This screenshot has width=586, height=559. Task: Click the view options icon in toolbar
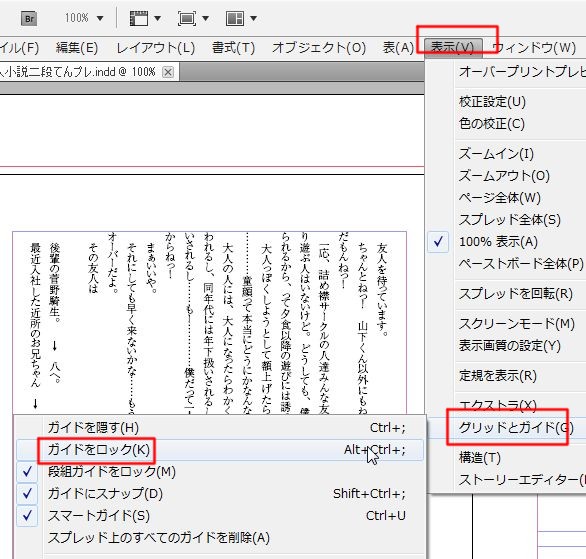139,18
